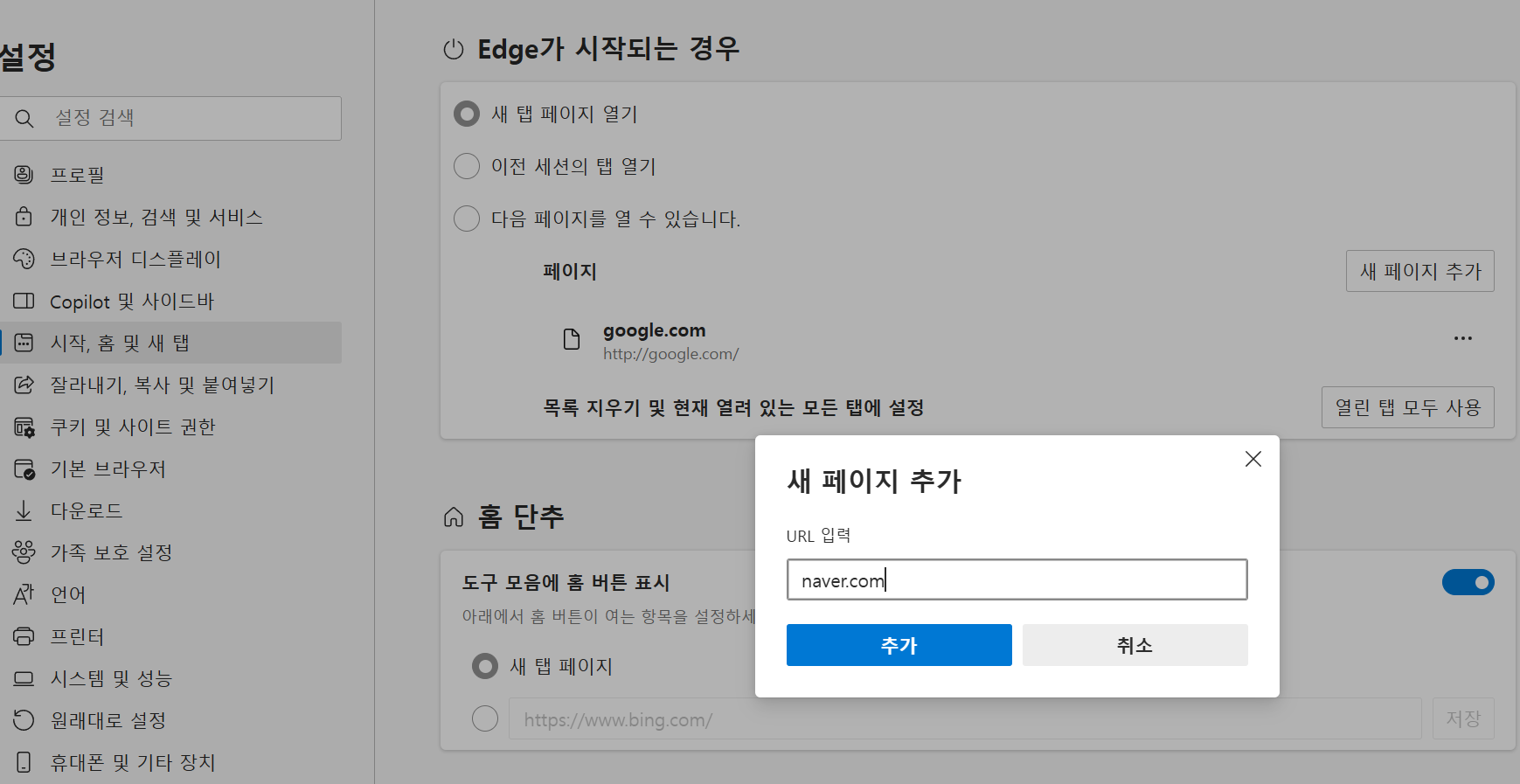Image resolution: width=1520 pixels, height=784 pixels.
Task: Click the 새 페이지 추가 dialog title
Action: click(x=874, y=481)
